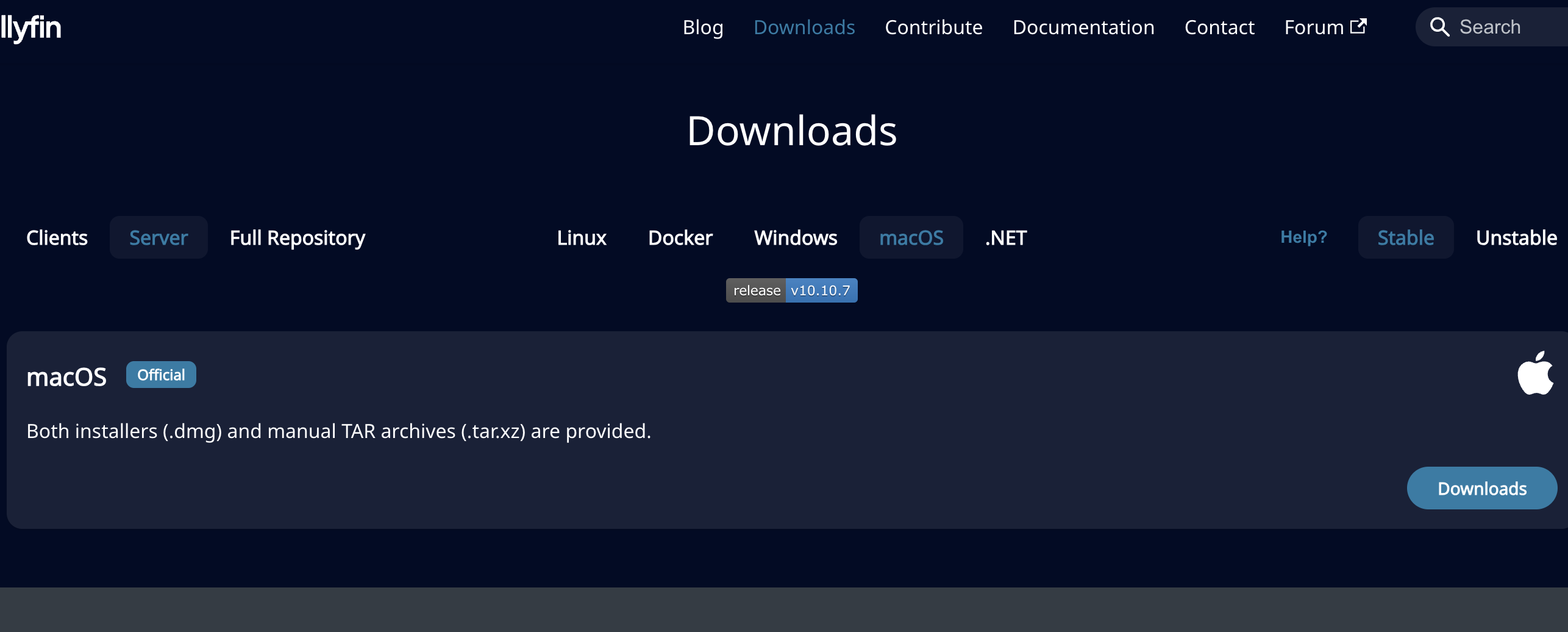
Task: Open the Contact page
Action: (x=1219, y=27)
